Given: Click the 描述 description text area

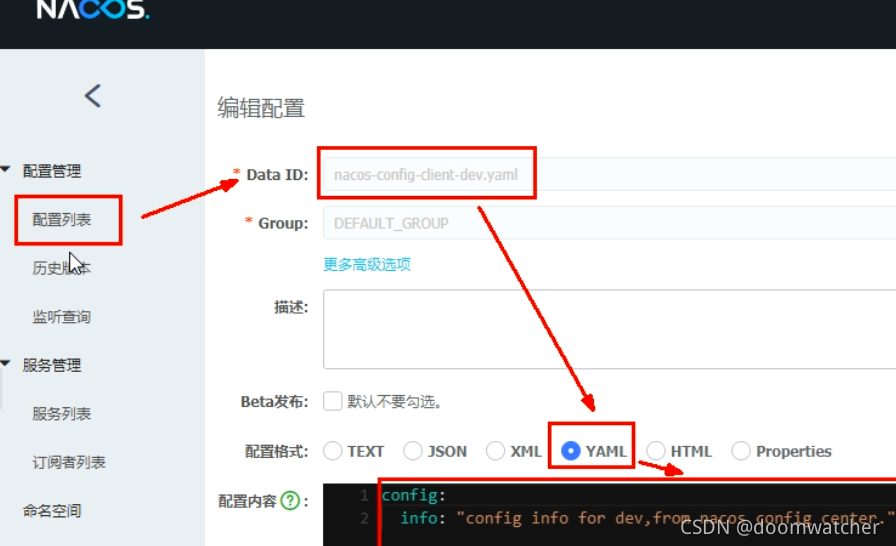Looking at the screenshot, I should (x=609, y=329).
